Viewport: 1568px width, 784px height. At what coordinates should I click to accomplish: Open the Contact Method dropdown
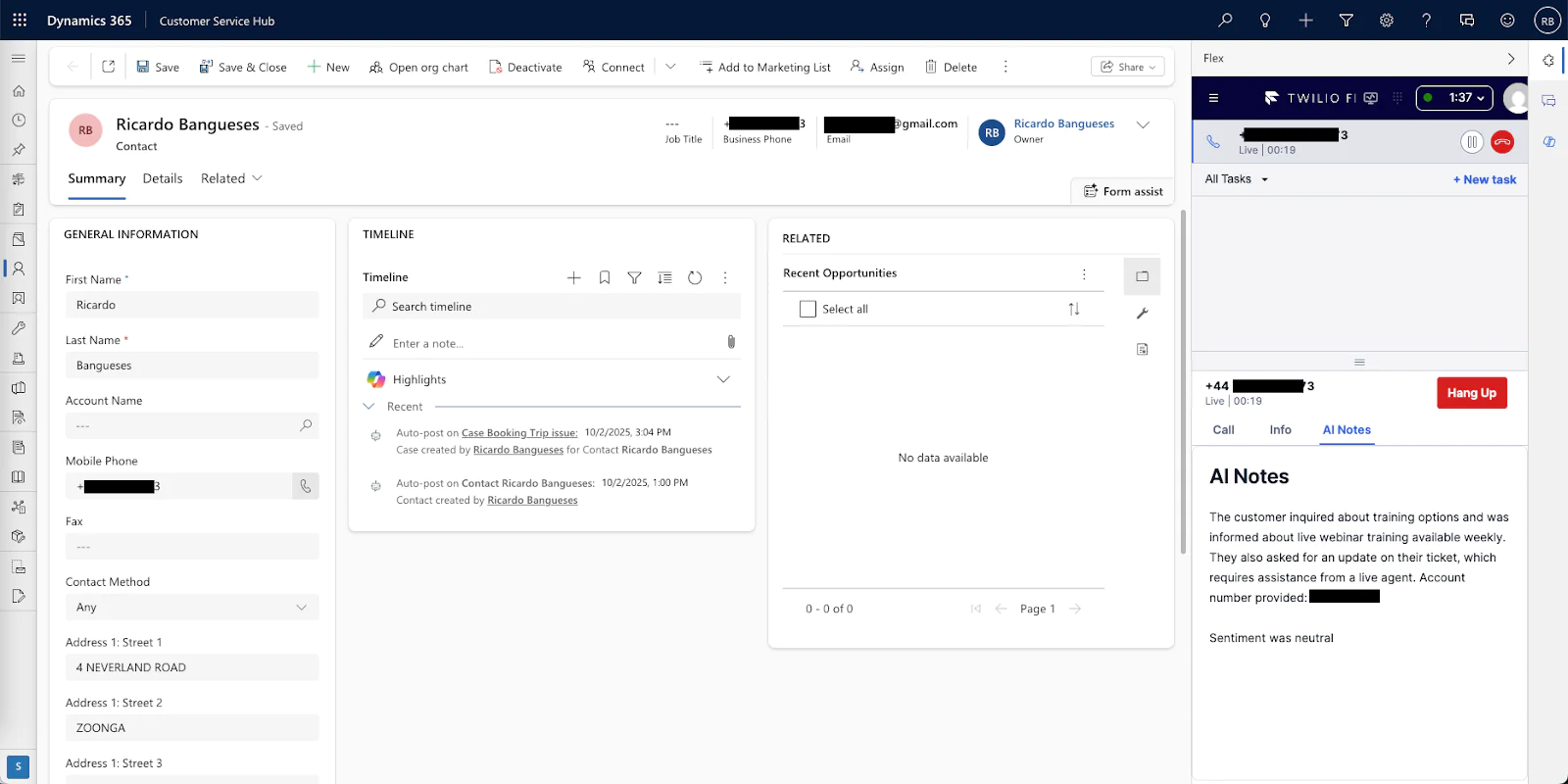point(192,608)
